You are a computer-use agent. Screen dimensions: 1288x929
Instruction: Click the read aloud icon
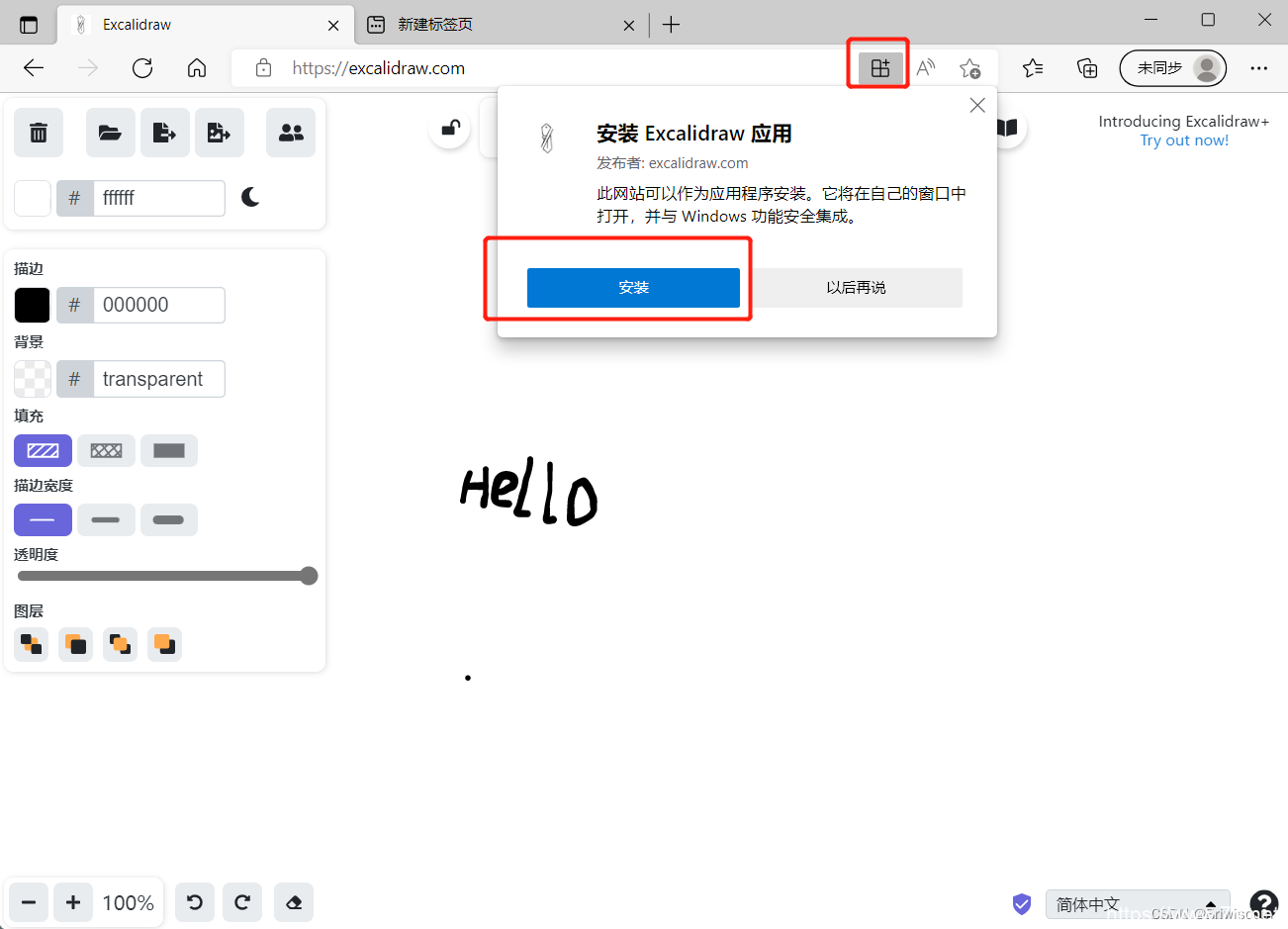tap(926, 67)
